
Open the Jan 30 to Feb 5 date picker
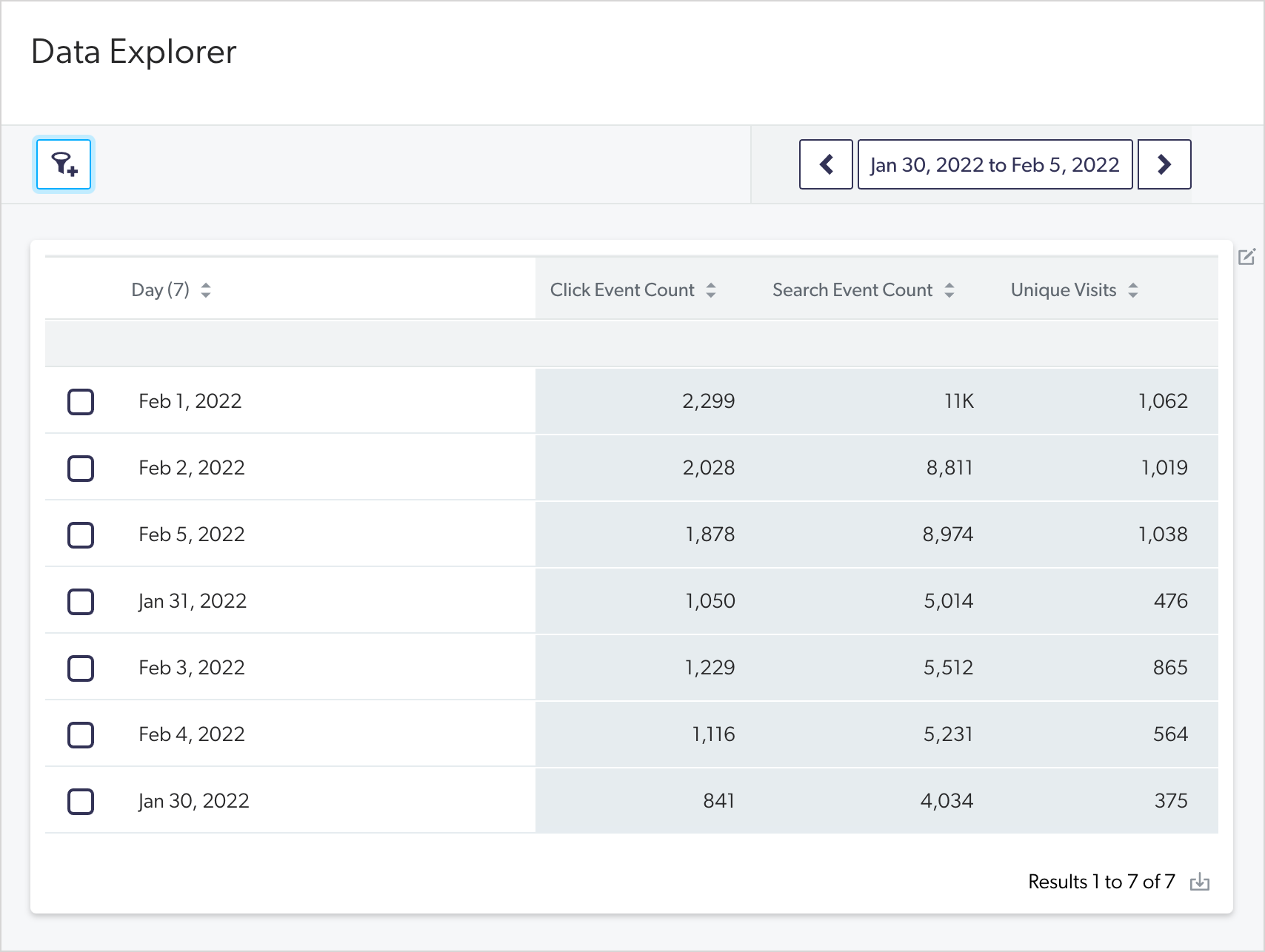tap(995, 164)
